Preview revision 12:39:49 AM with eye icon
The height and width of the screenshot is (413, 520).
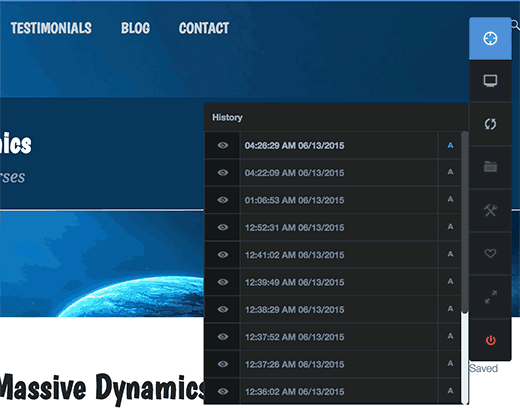click(x=223, y=282)
